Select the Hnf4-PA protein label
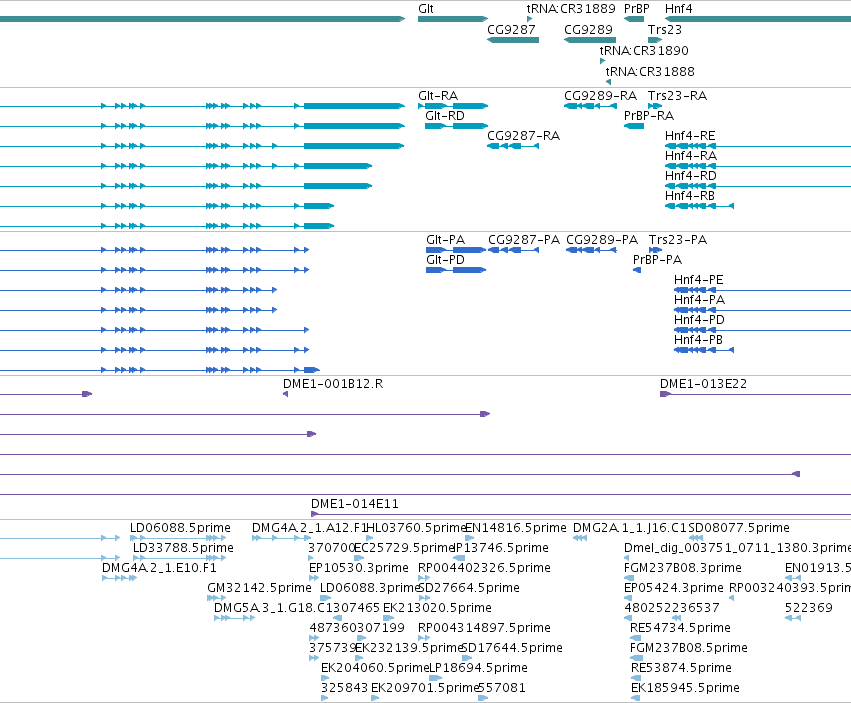This screenshot has height=703, width=851. pyautogui.click(x=699, y=300)
